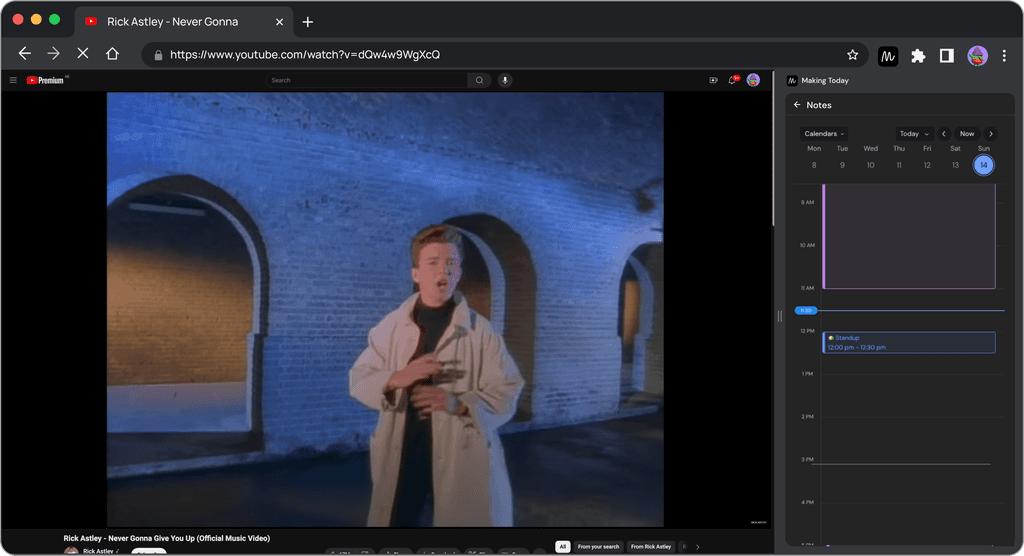
Task: Open the browser home page
Action: [112, 54]
